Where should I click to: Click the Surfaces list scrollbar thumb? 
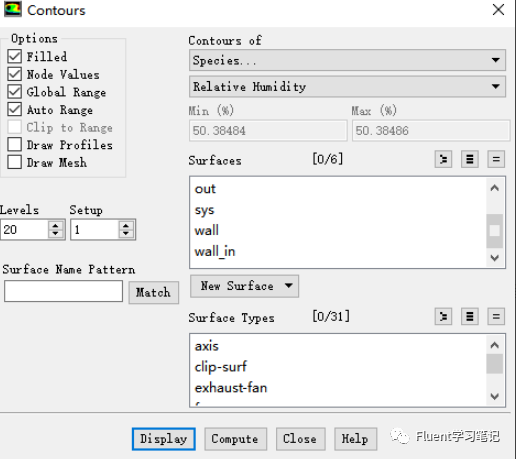(495, 231)
